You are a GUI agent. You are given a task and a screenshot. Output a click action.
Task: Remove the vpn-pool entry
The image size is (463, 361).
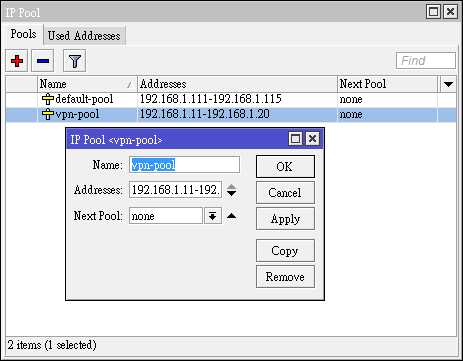[x=285, y=277]
